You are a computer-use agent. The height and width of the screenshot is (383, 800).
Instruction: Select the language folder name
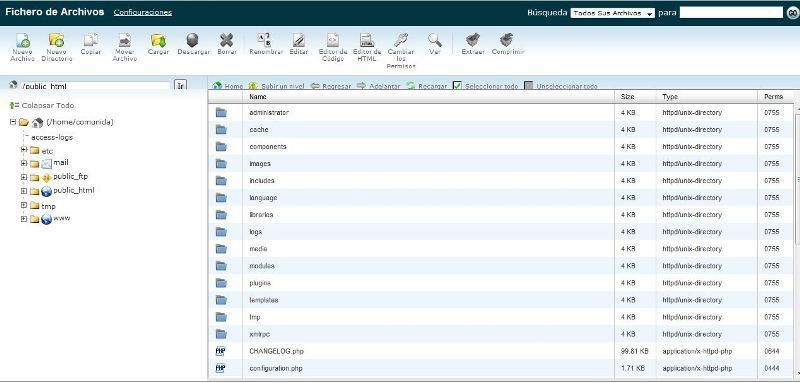tap(263, 197)
